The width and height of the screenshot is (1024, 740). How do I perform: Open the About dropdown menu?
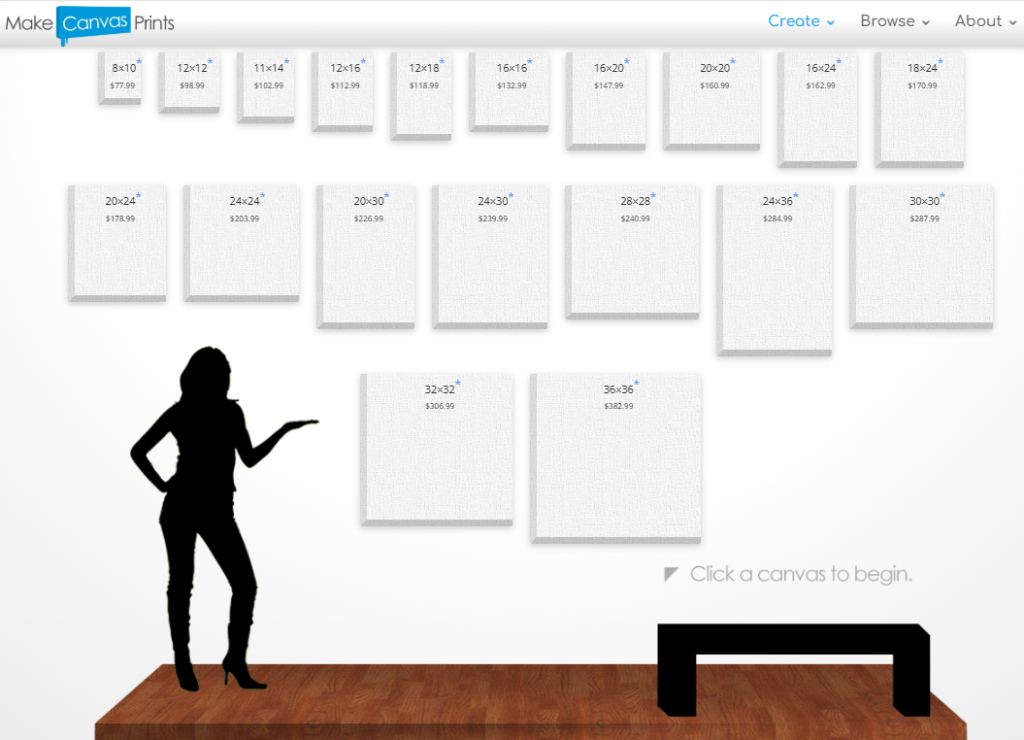coord(985,21)
